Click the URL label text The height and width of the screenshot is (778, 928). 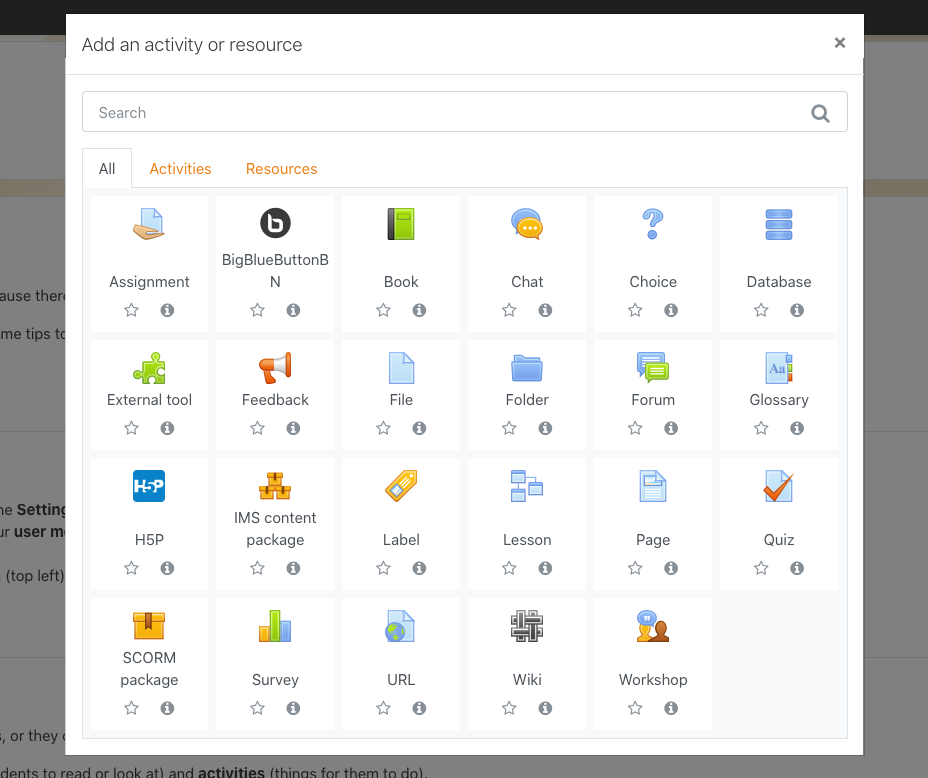(401, 679)
